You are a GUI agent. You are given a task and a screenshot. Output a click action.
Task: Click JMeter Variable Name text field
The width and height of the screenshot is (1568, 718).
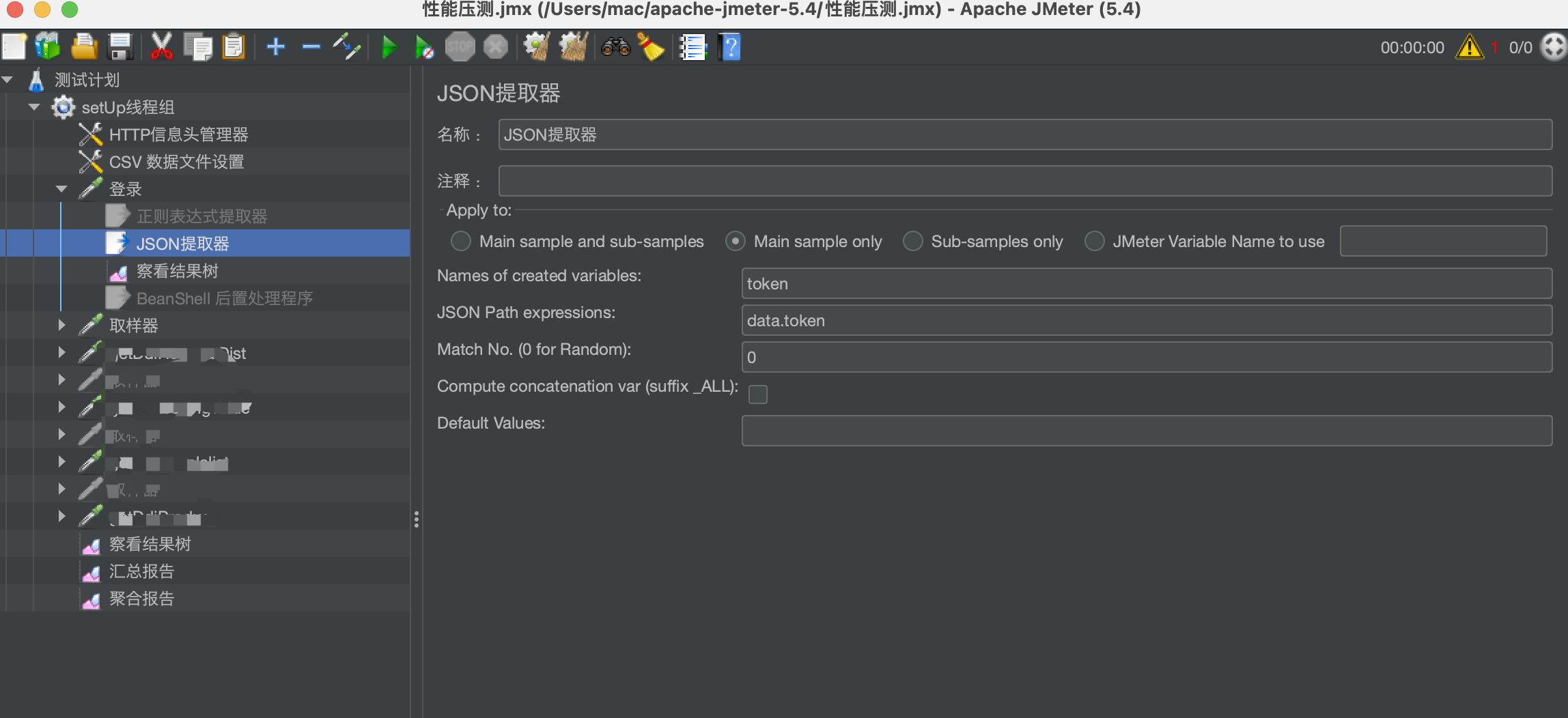pyautogui.click(x=1443, y=241)
